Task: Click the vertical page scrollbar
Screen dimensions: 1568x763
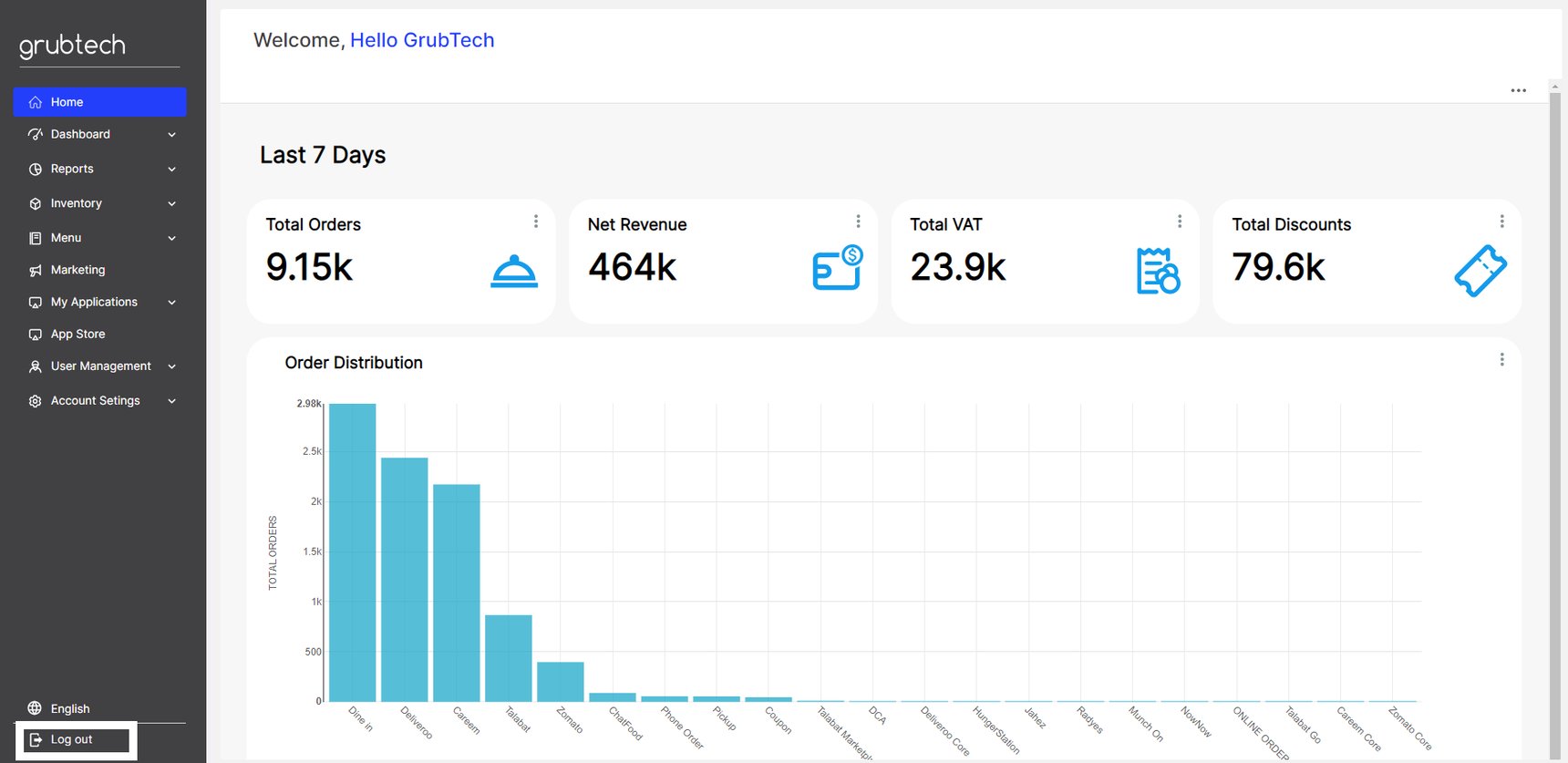Action: [x=1555, y=419]
